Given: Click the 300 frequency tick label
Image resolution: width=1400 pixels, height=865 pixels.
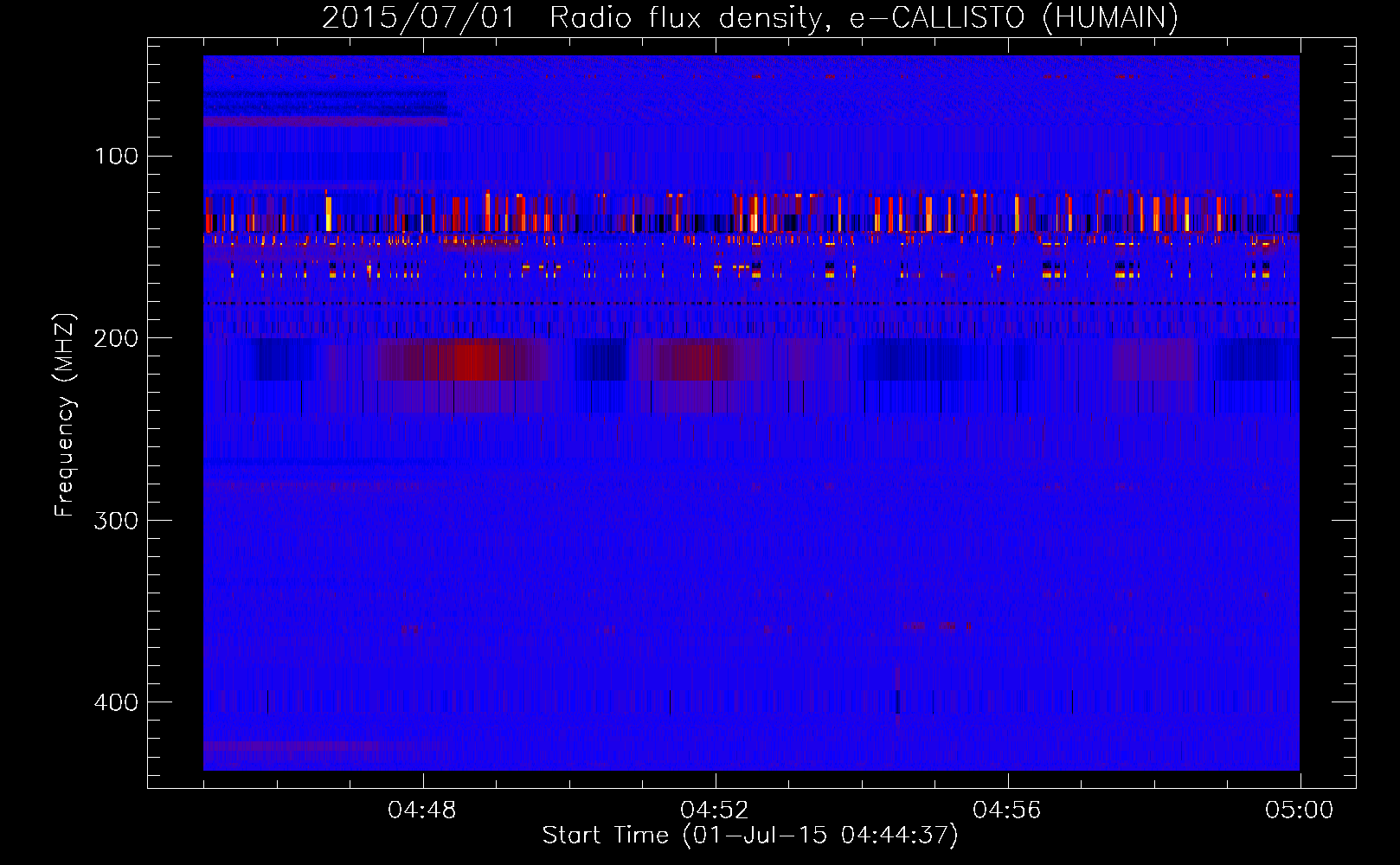Looking at the screenshot, I should coord(117,520).
